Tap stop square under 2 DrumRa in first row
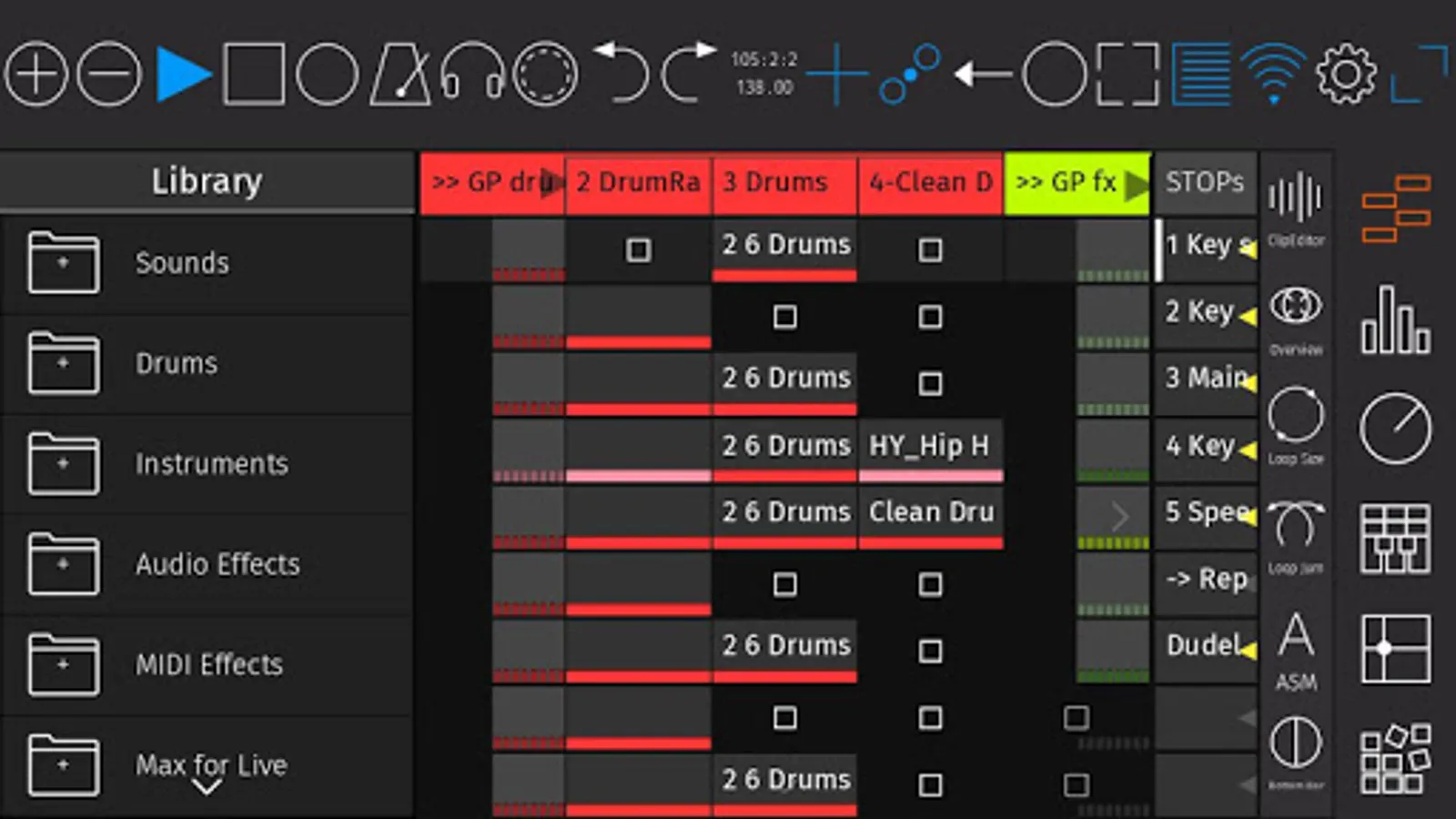The width and height of the screenshot is (1456, 819). point(638,250)
